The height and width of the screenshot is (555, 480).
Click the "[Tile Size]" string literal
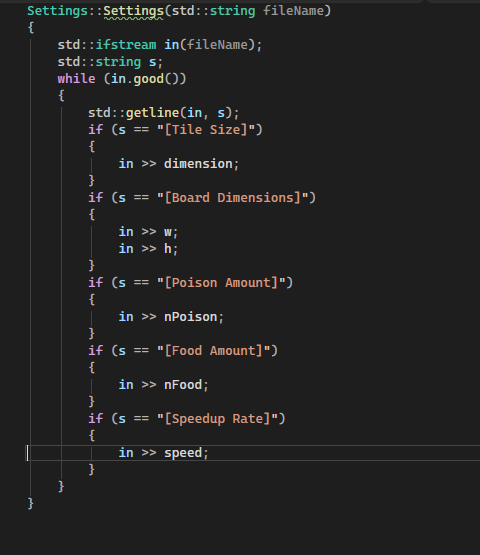click(206, 130)
